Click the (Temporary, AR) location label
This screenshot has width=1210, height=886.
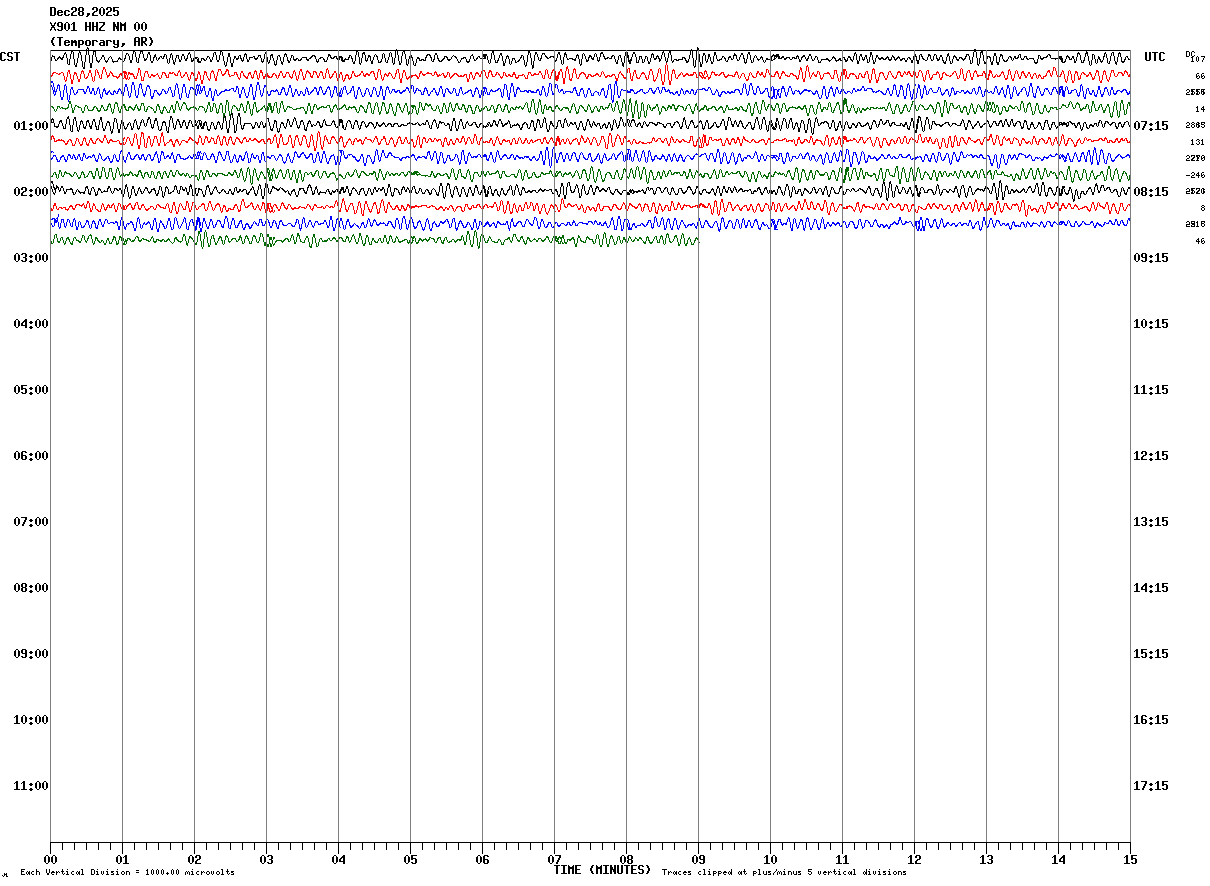click(x=102, y=42)
